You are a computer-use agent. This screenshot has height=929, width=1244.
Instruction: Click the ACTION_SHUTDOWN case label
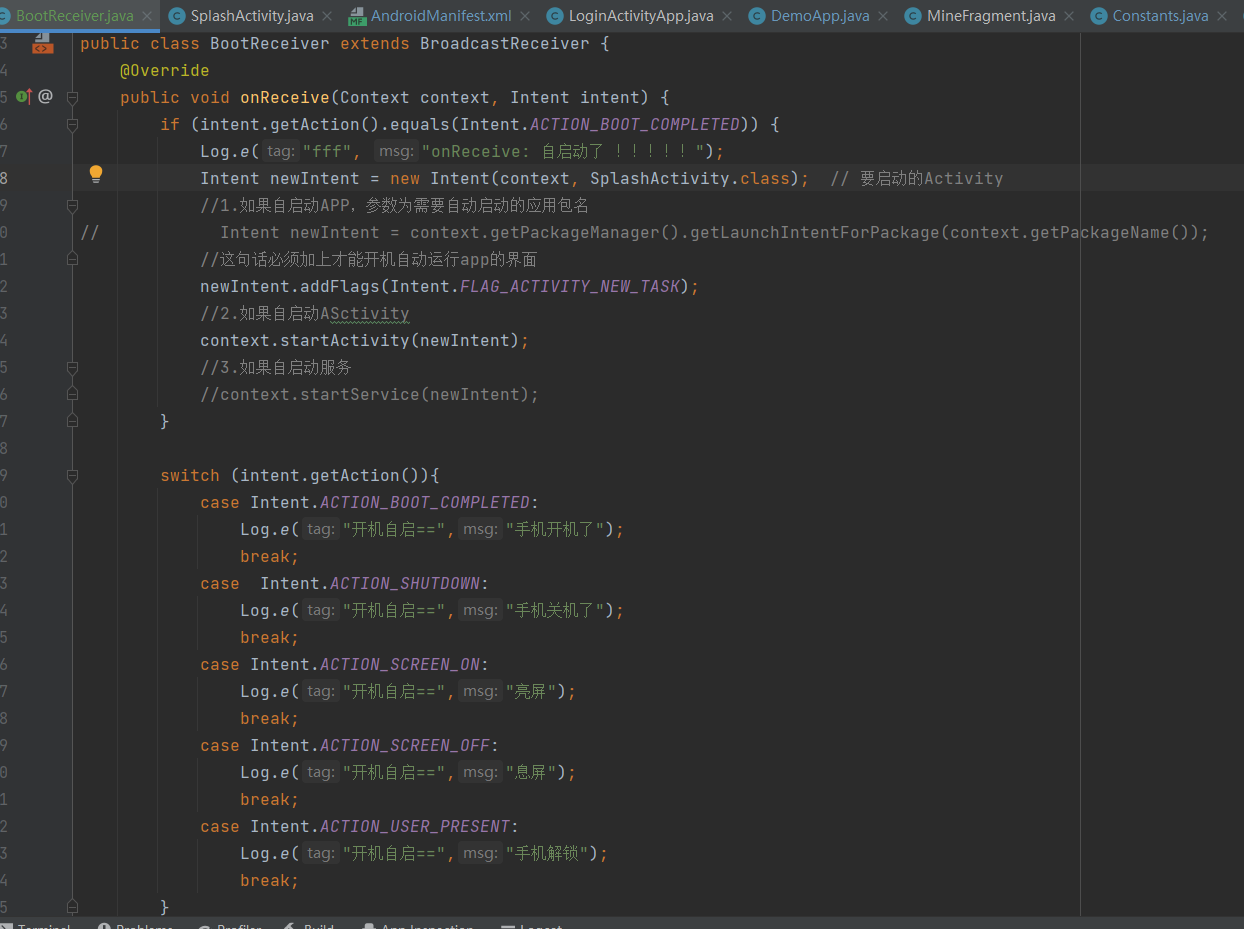405,584
